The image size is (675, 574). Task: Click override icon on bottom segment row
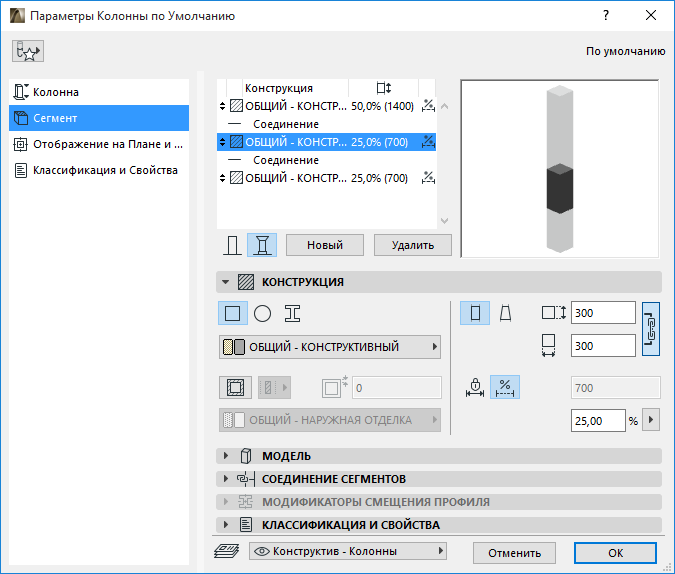(x=428, y=177)
